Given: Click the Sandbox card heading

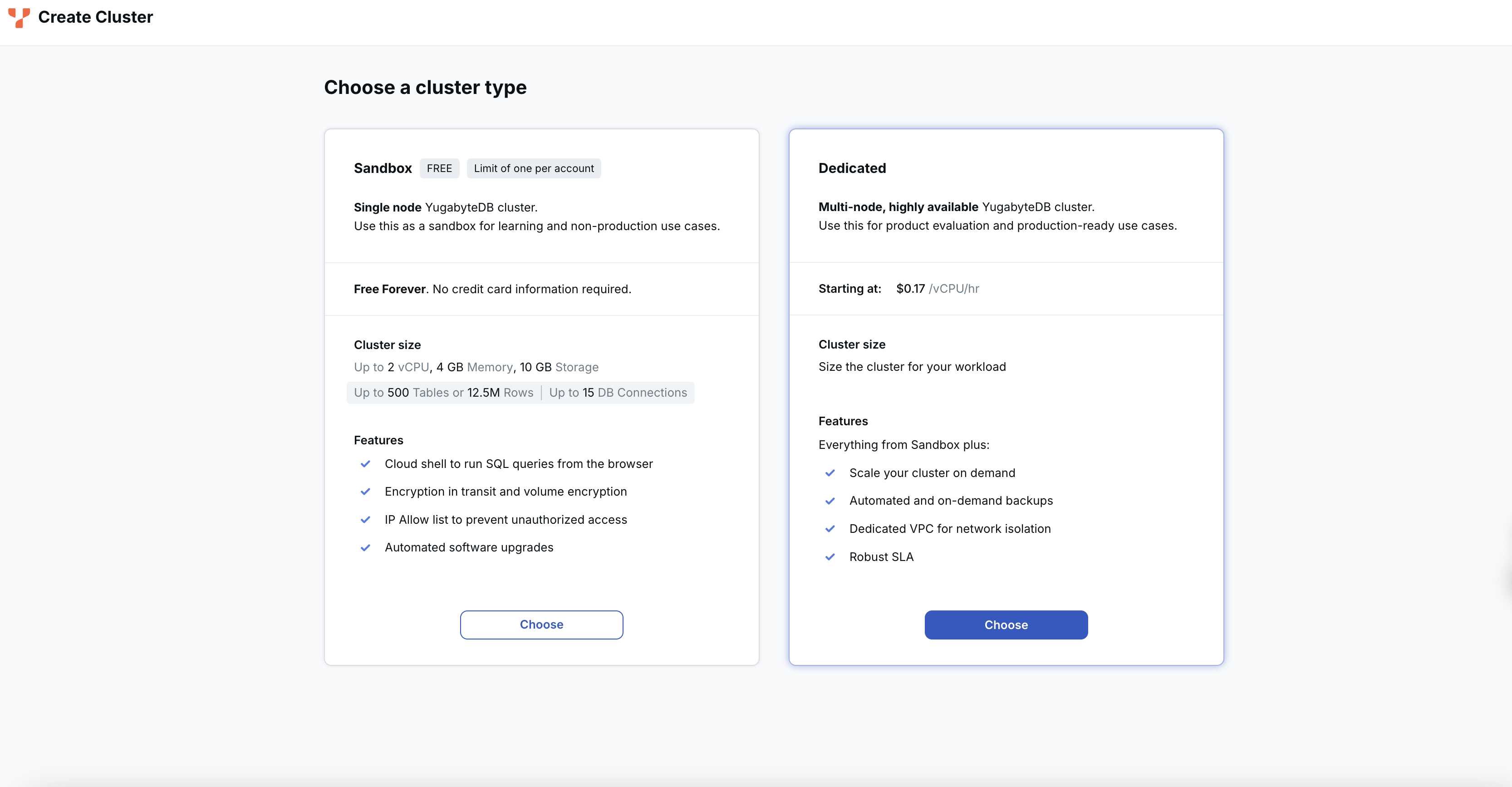Looking at the screenshot, I should (383, 168).
